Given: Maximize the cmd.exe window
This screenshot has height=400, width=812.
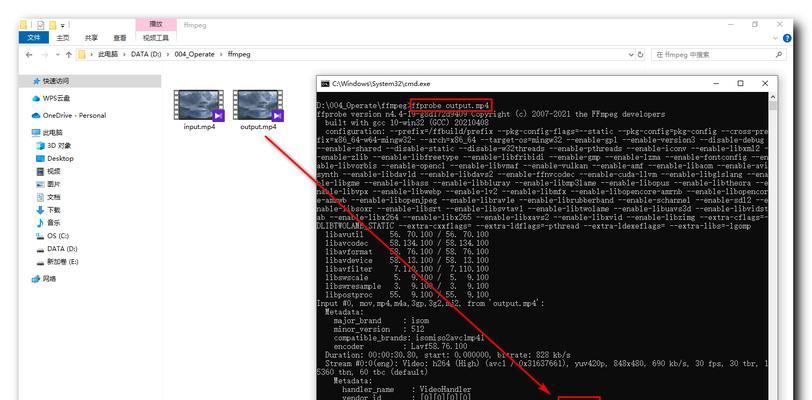Looking at the screenshot, I should (x=741, y=83).
